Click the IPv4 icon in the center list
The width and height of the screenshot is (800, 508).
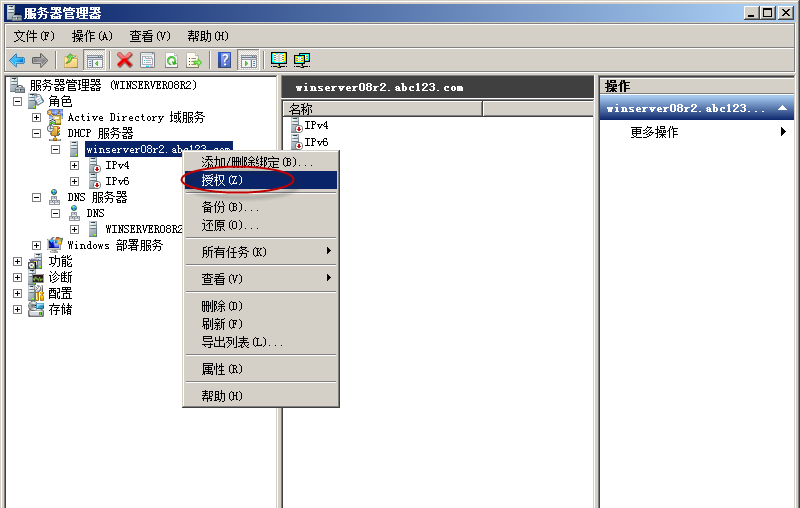point(297,125)
